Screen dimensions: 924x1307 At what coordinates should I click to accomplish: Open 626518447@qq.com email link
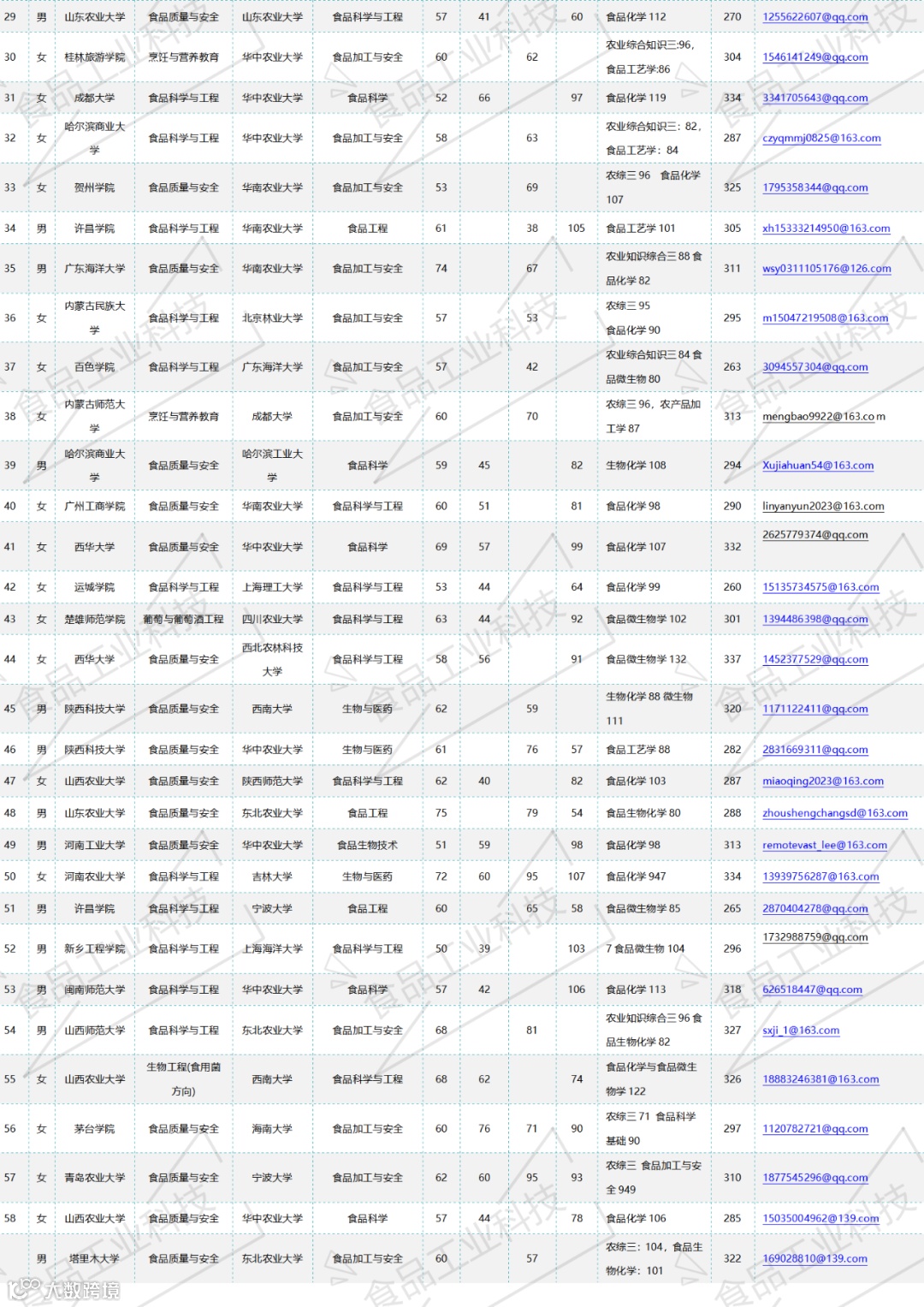point(812,989)
